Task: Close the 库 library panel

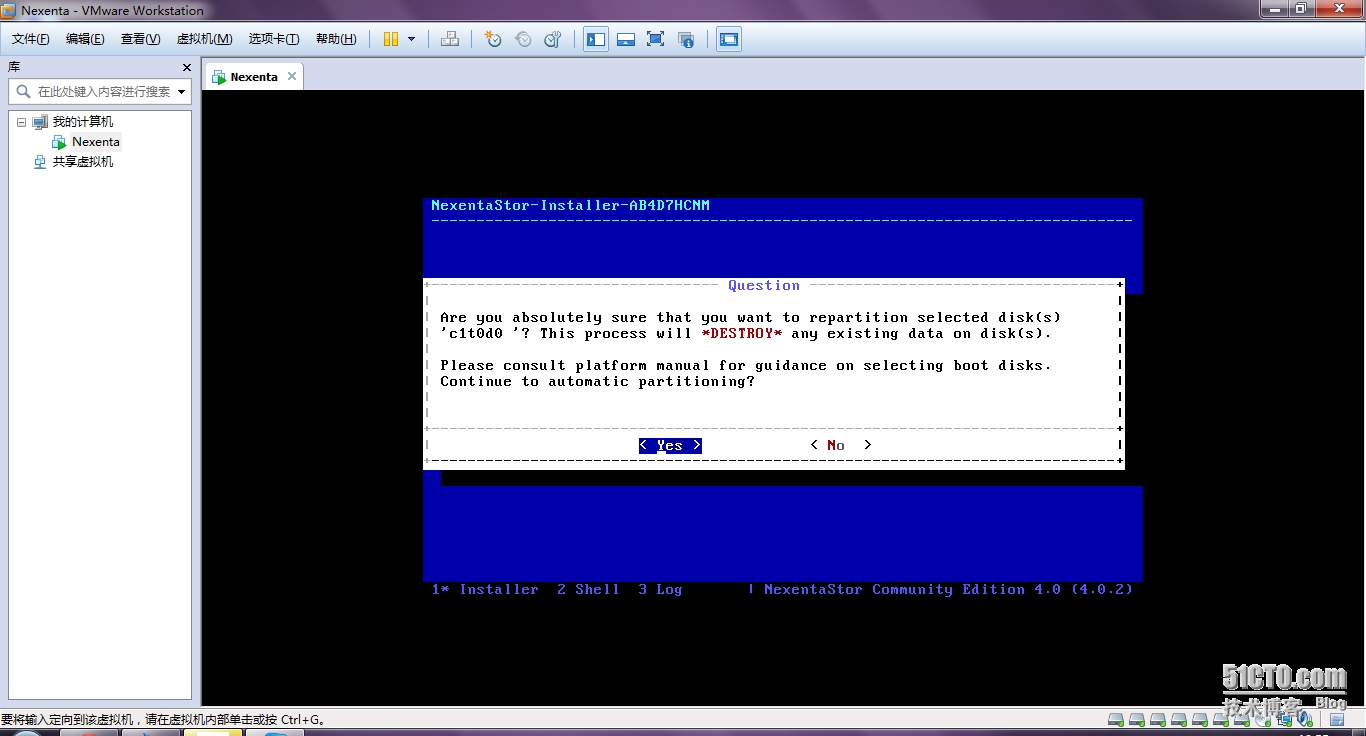Action: [187, 67]
